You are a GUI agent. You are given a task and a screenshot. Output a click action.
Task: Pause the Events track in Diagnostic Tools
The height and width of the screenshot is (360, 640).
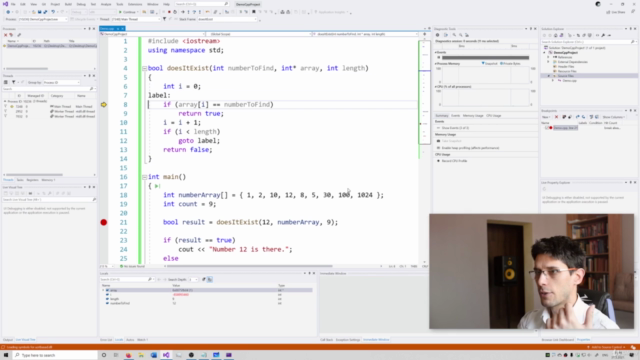tap(439, 58)
